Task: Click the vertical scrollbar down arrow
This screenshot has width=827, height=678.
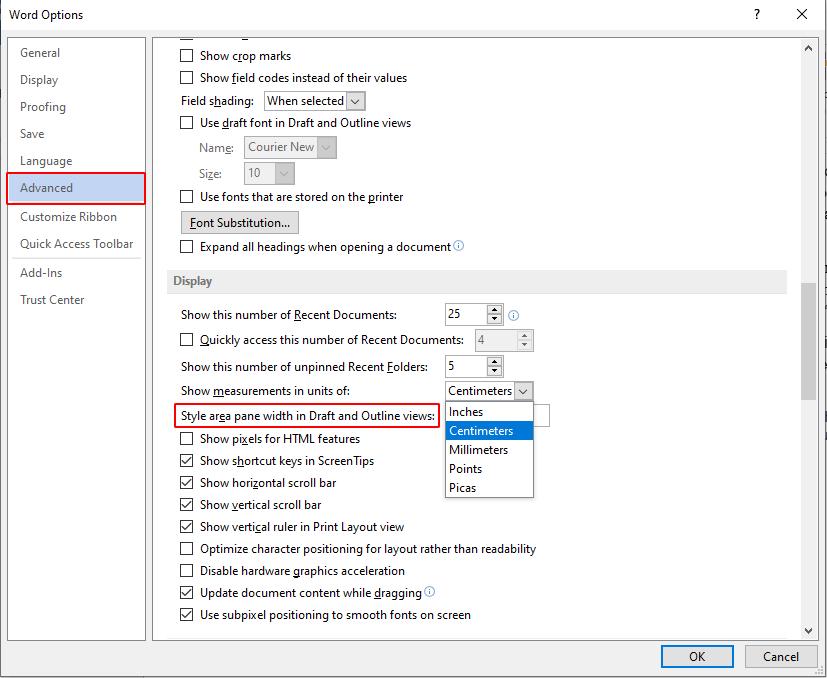Action: point(808,631)
